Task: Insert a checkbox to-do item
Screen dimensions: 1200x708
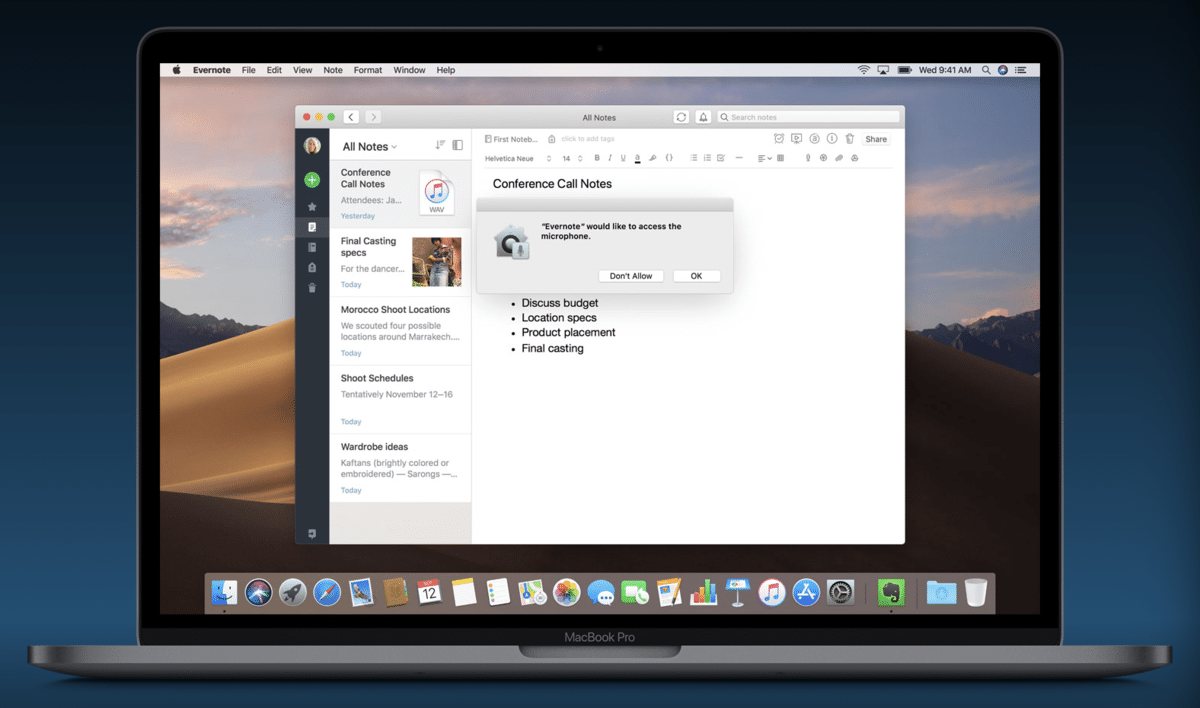Action: (x=720, y=158)
